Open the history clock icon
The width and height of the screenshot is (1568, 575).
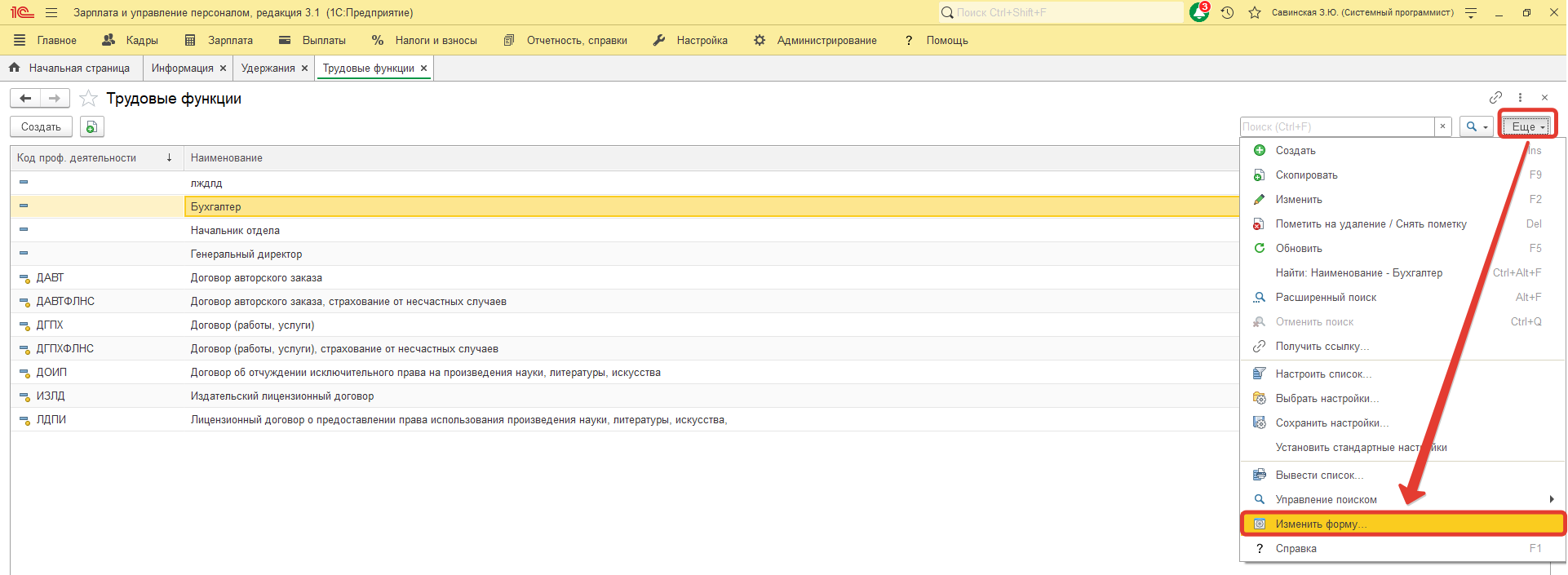pyautogui.click(x=1227, y=12)
